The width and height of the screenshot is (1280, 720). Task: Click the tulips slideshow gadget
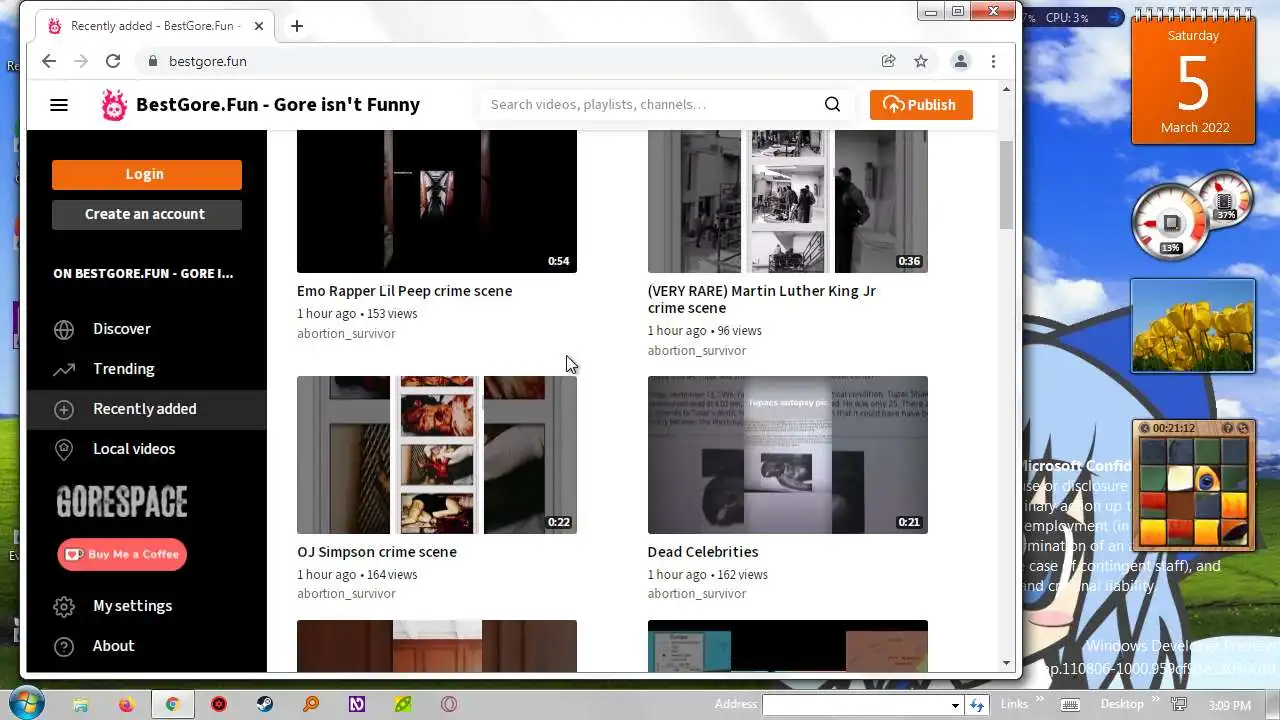(1193, 326)
